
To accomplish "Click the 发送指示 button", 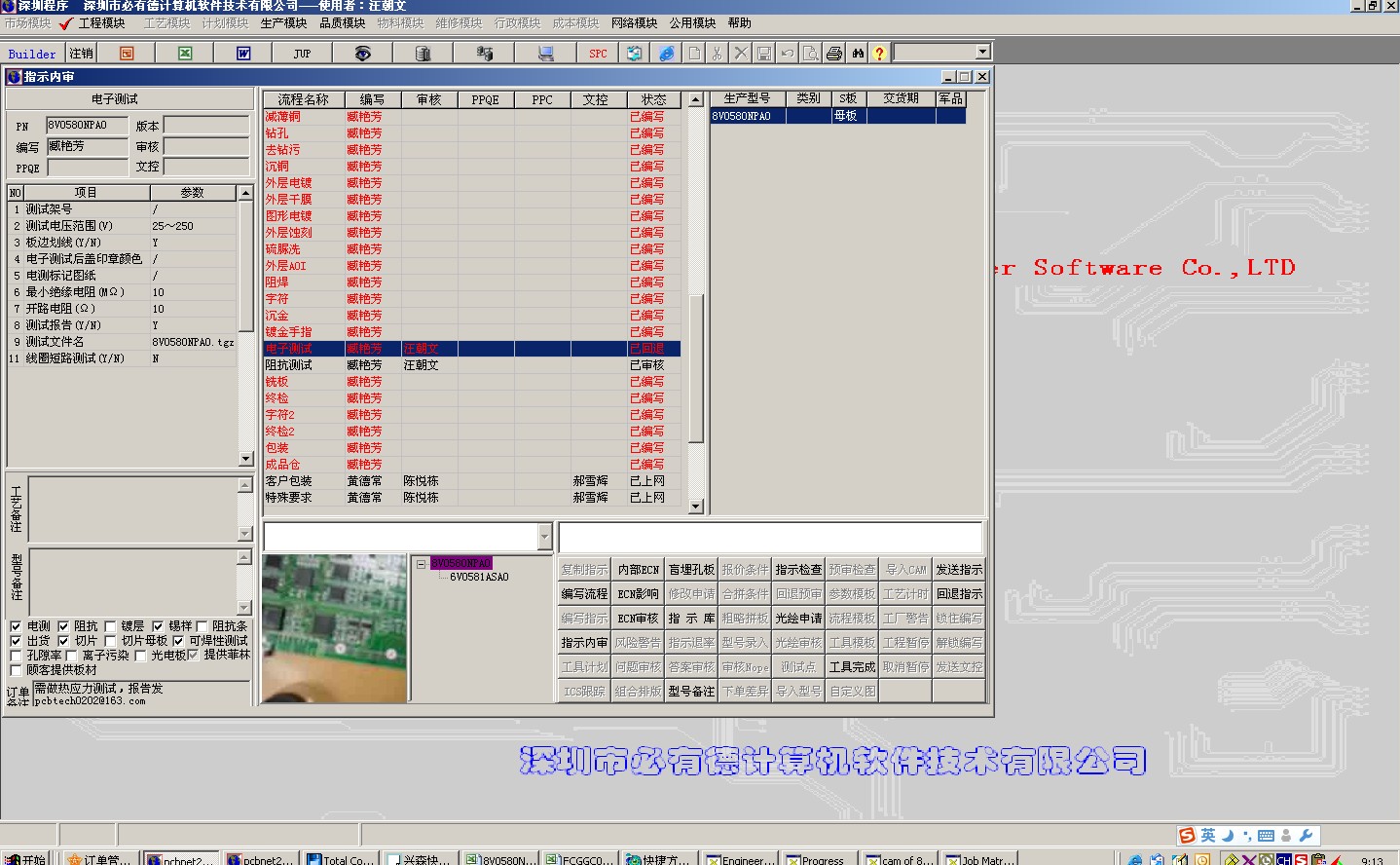I will coord(959,570).
